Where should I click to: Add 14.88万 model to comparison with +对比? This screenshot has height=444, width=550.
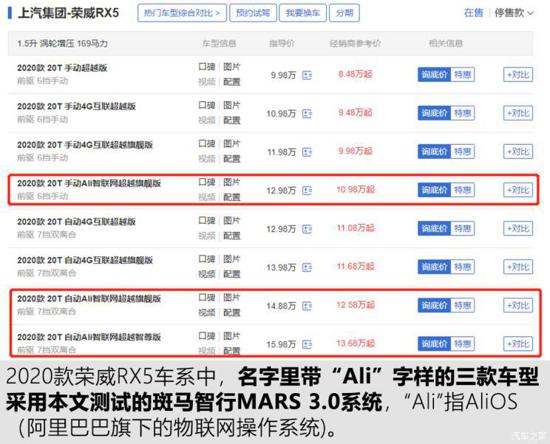click(x=518, y=305)
